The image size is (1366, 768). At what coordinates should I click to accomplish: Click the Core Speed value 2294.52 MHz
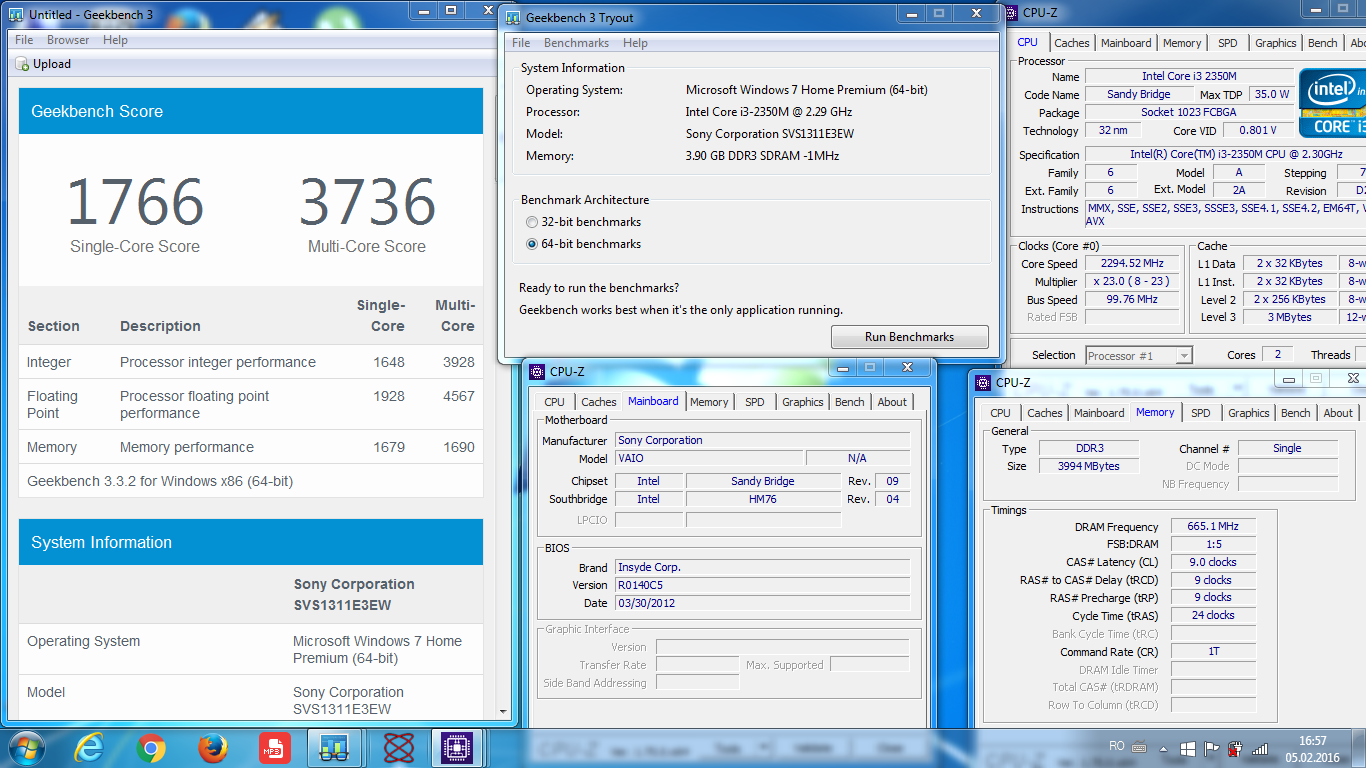[x=1132, y=264]
